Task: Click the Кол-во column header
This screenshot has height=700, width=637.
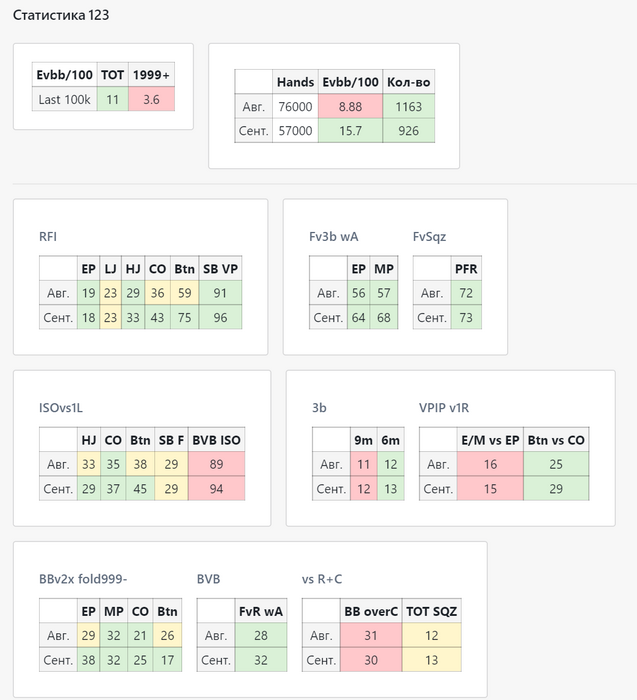Action: coord(408,82)
